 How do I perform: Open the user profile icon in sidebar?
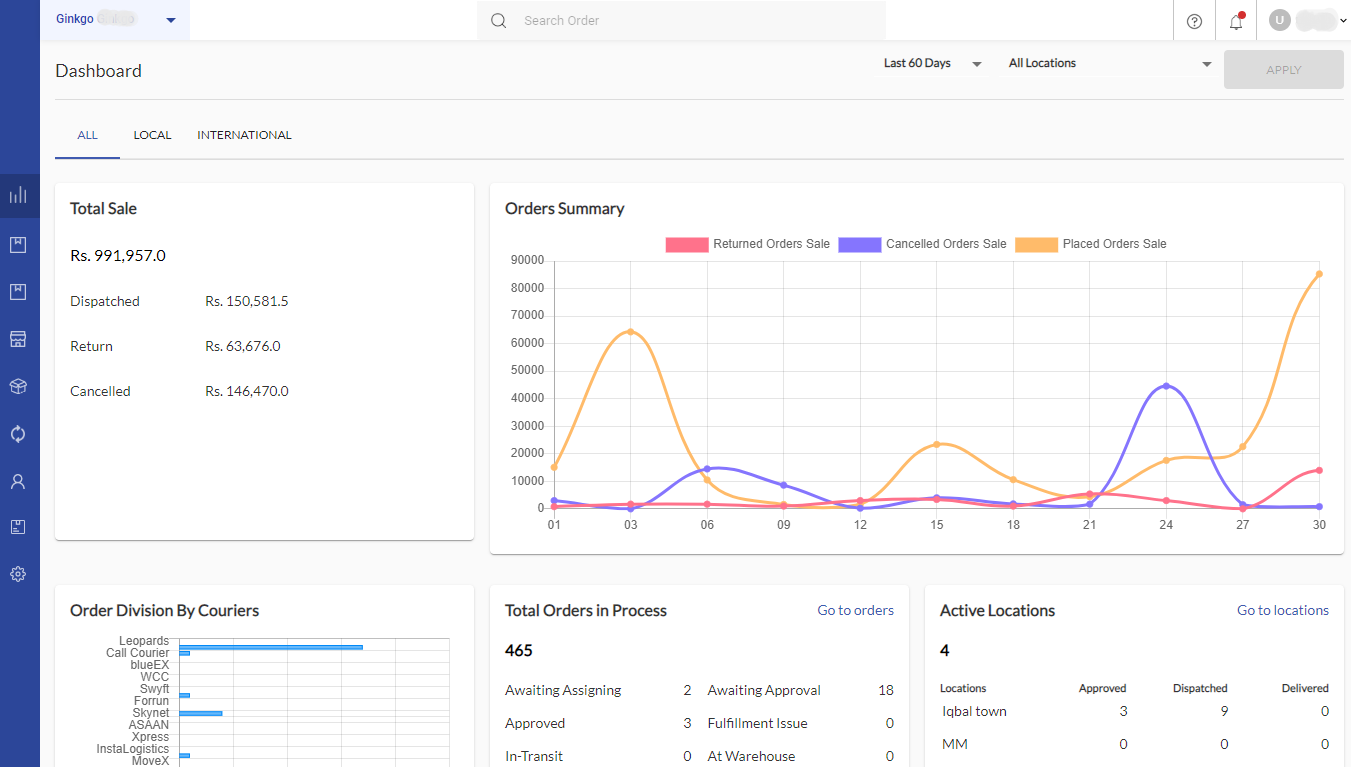[x=18, y=481]
